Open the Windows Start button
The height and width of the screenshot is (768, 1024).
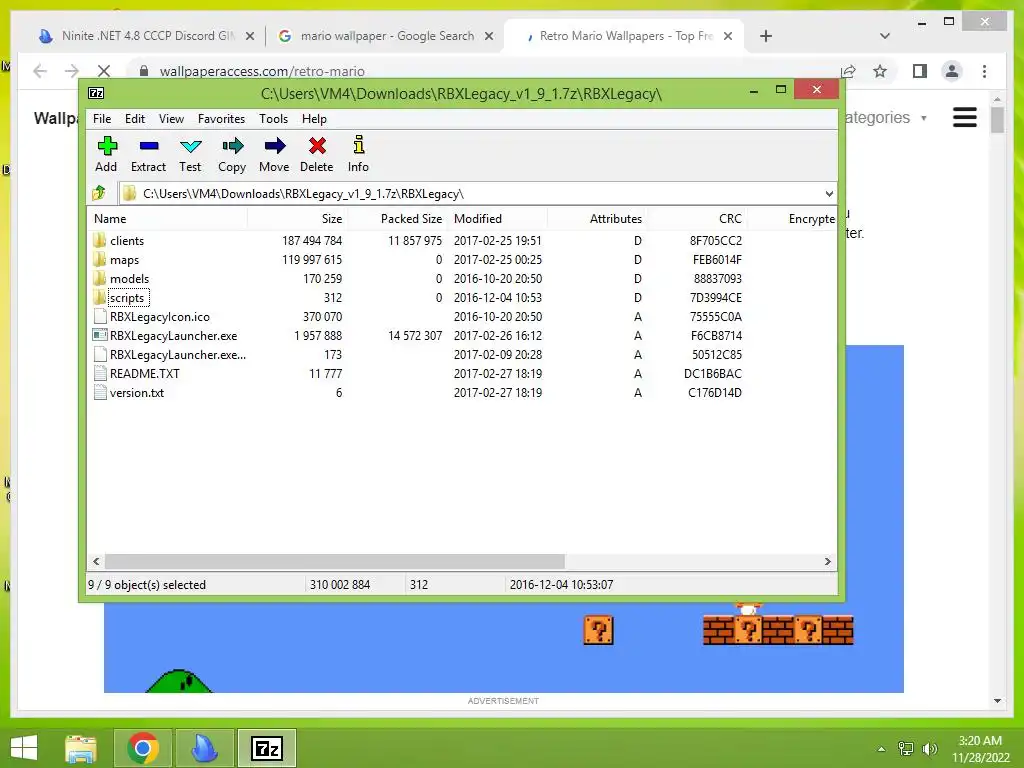point(24,748)
